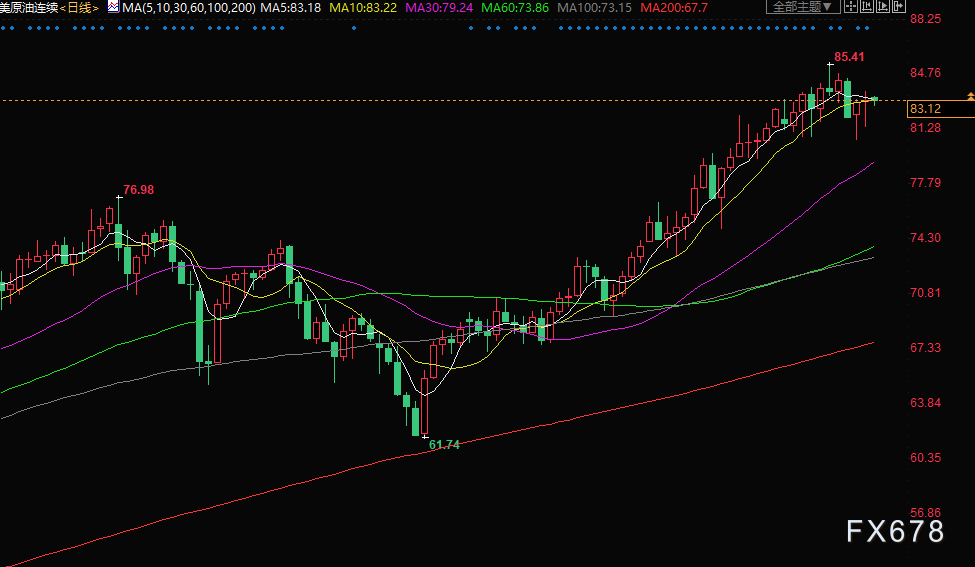Click the MA100:73.15 value

coord(594,7)
